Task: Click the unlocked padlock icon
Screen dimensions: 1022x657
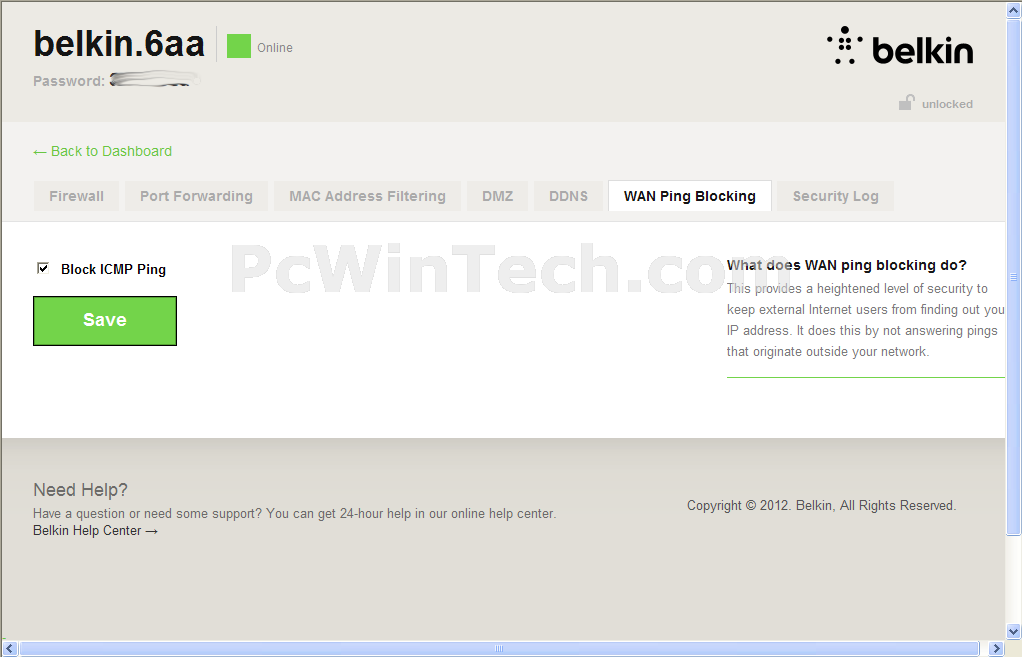Action: click(906, 102)
